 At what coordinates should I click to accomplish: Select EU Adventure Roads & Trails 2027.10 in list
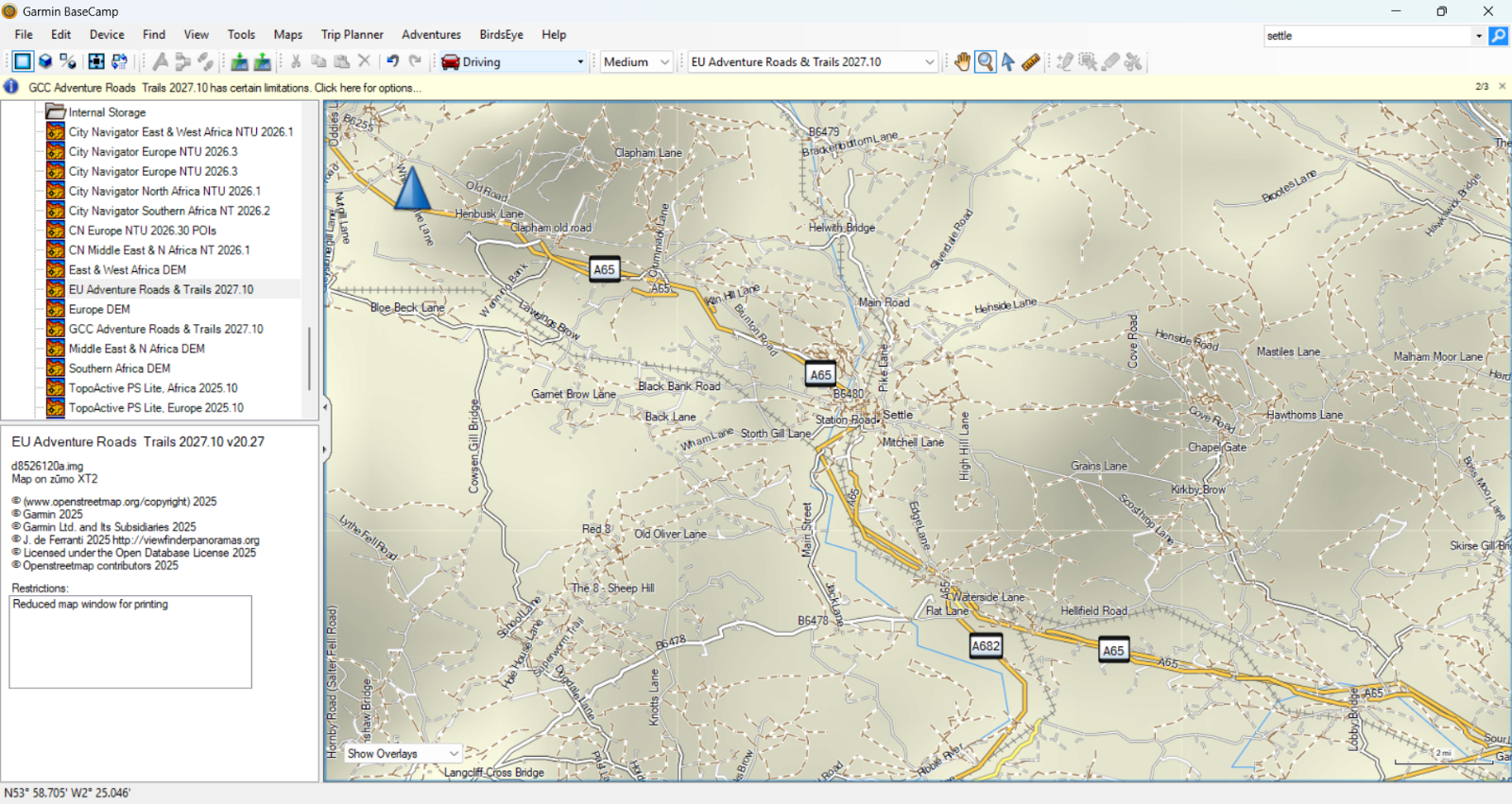point(161,290)
